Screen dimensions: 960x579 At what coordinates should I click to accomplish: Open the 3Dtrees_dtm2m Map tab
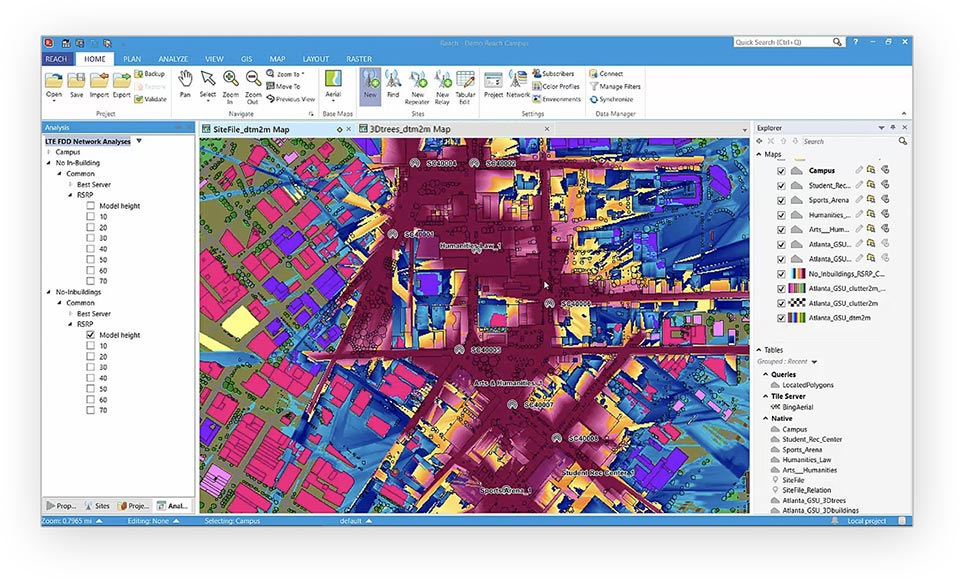click(x=405, y=129)
